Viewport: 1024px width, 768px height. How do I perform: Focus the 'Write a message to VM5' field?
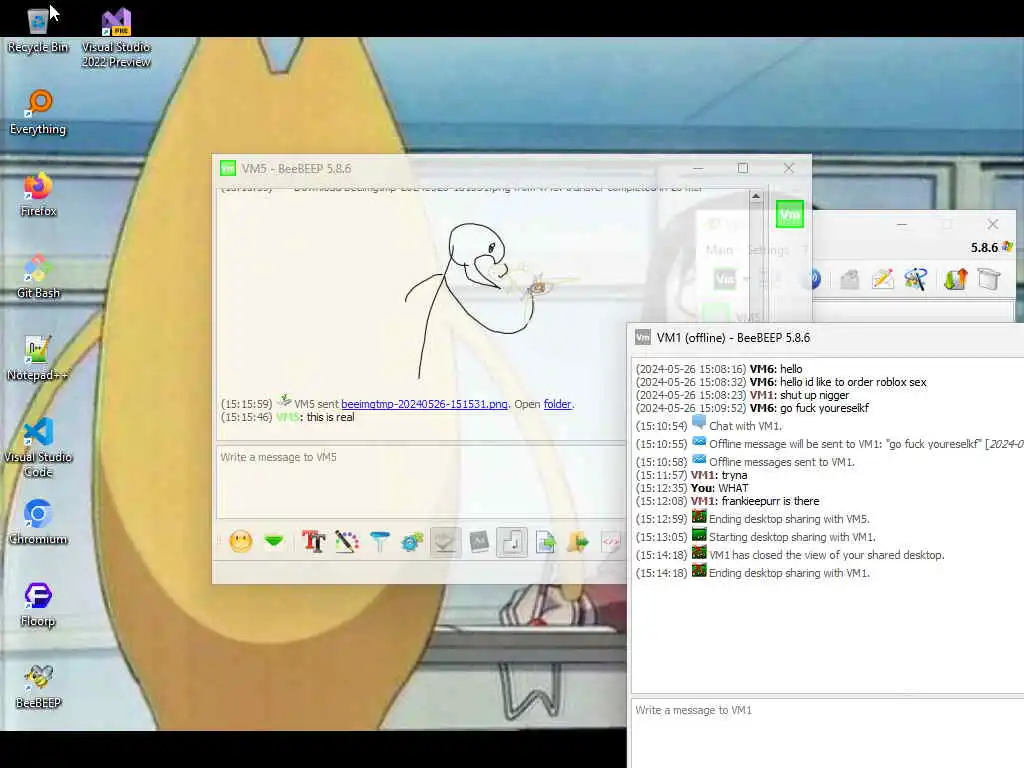tap(421, 482)
